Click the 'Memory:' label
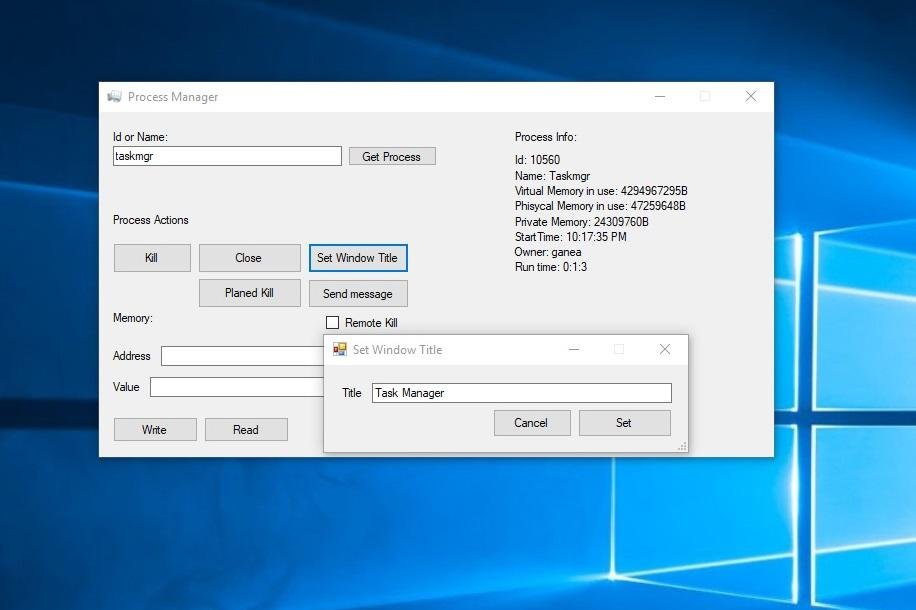Screen dimensions: 916x610 pyautogui.click(x=133, y=318)
